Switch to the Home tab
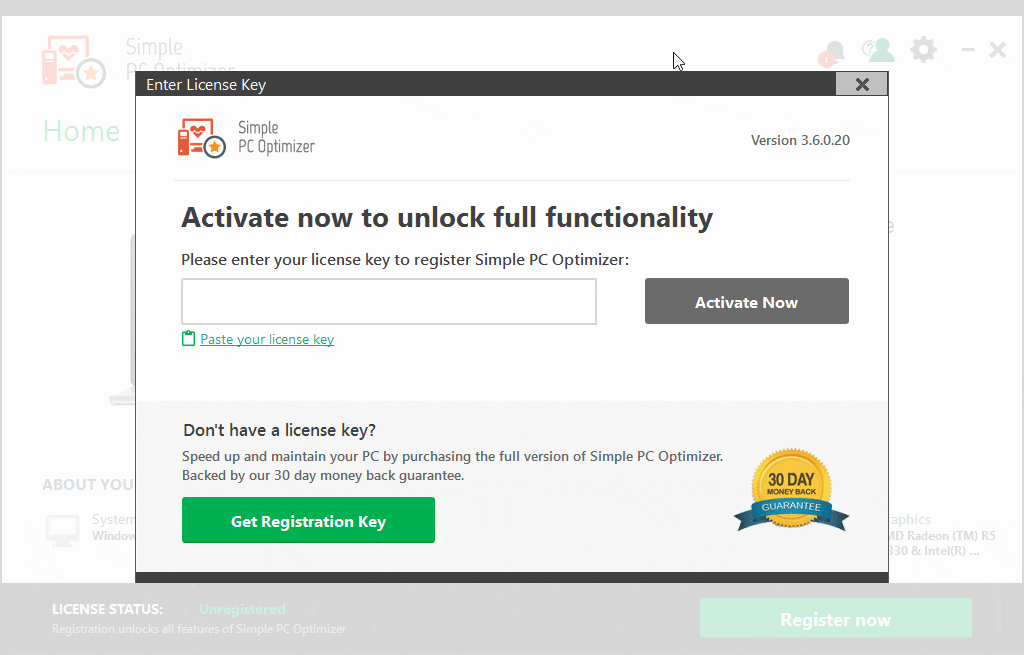Image resolution: width=1024 pixels, height=655 pixels. (82, 131)
